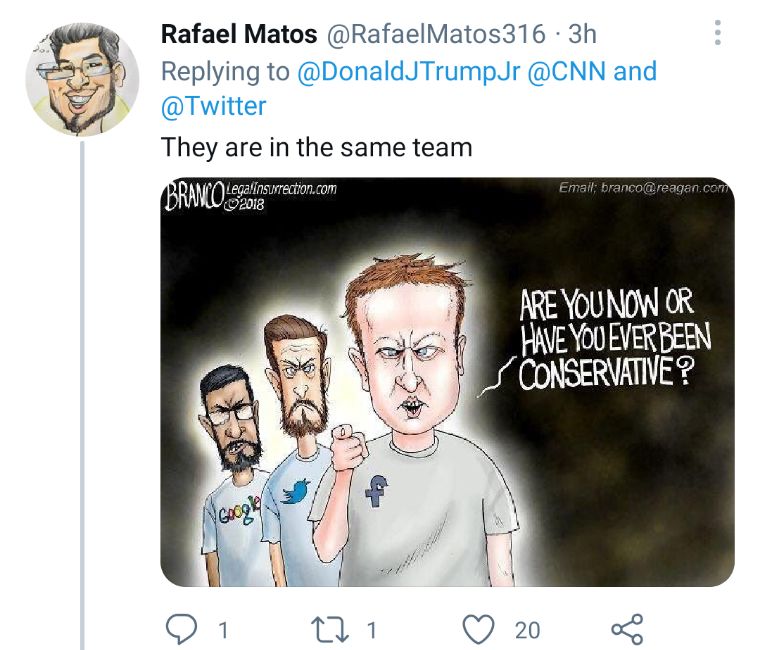Open the share icon for this tweet
This screenshot has width=760, height=650.
pos(626,629)
